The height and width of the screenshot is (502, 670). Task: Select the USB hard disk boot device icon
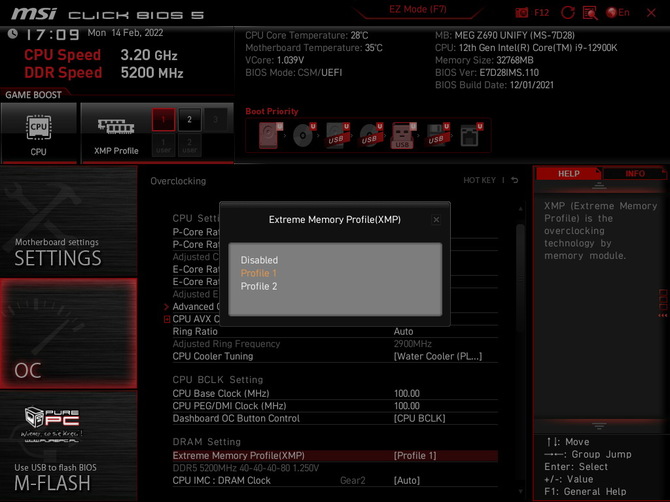(x=337, y=135)
